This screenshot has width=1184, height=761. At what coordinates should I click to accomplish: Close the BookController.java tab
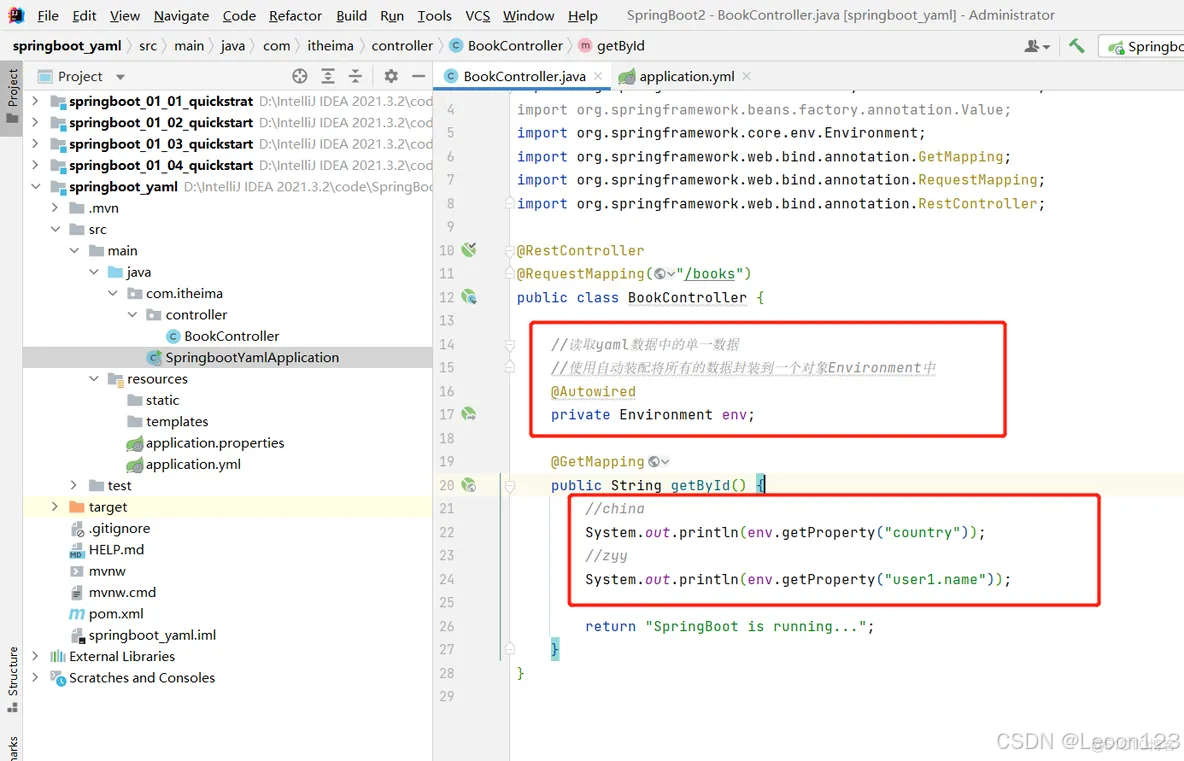coord(598,76)
